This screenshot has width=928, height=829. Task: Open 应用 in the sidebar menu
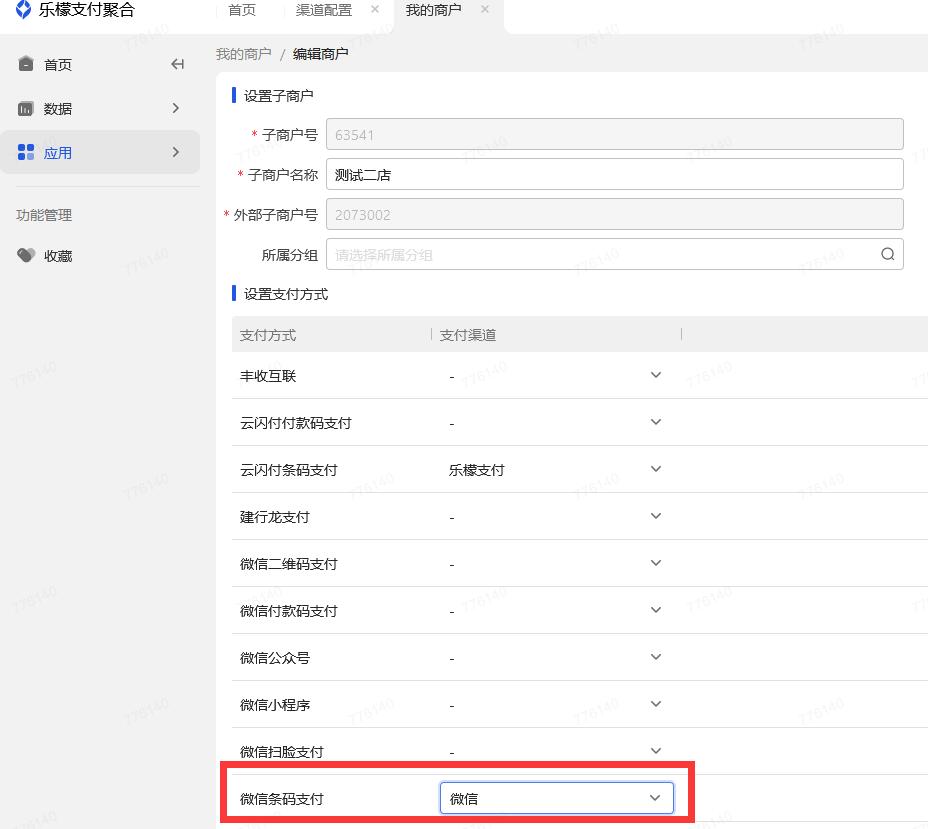coord(58,153)
